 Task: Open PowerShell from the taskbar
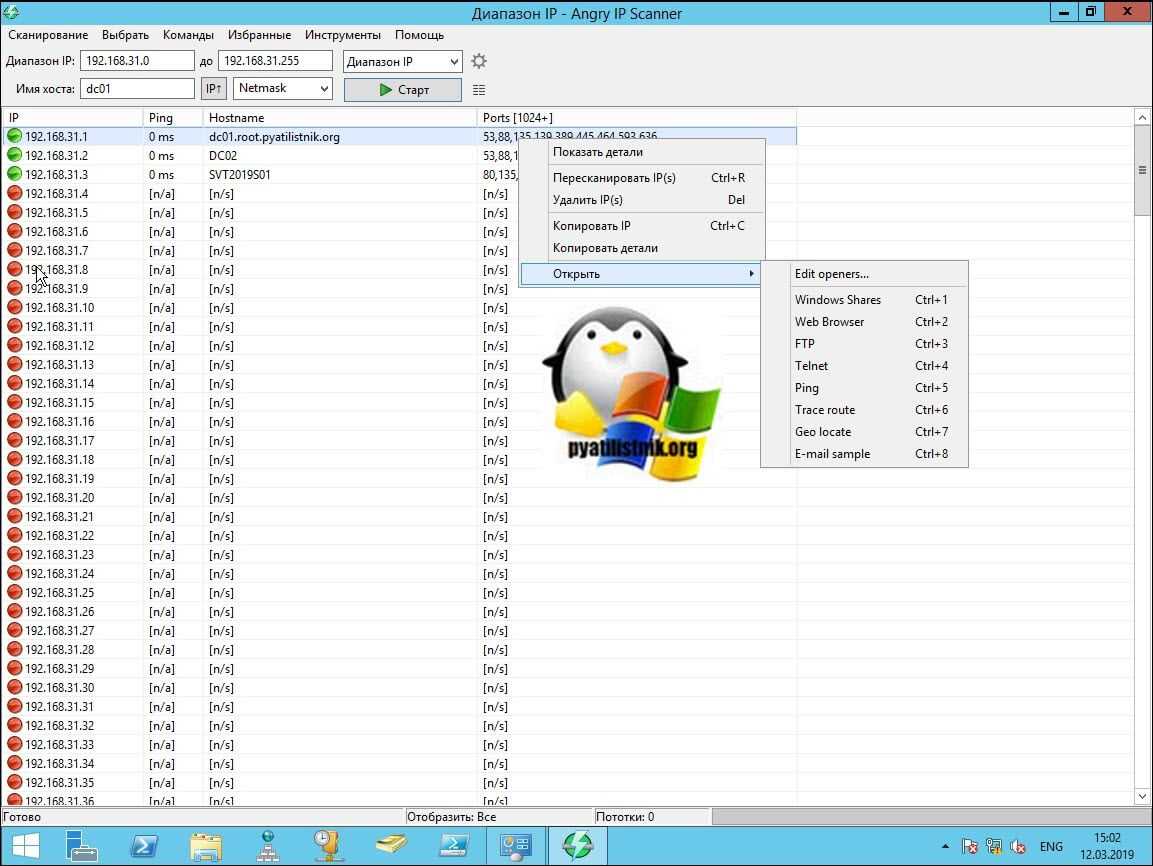(143, 845)
